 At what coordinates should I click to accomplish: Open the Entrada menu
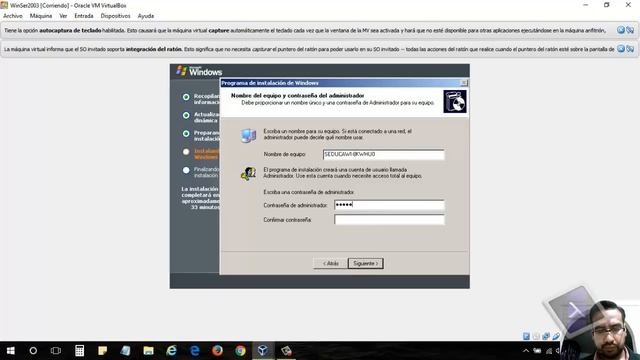84,16
